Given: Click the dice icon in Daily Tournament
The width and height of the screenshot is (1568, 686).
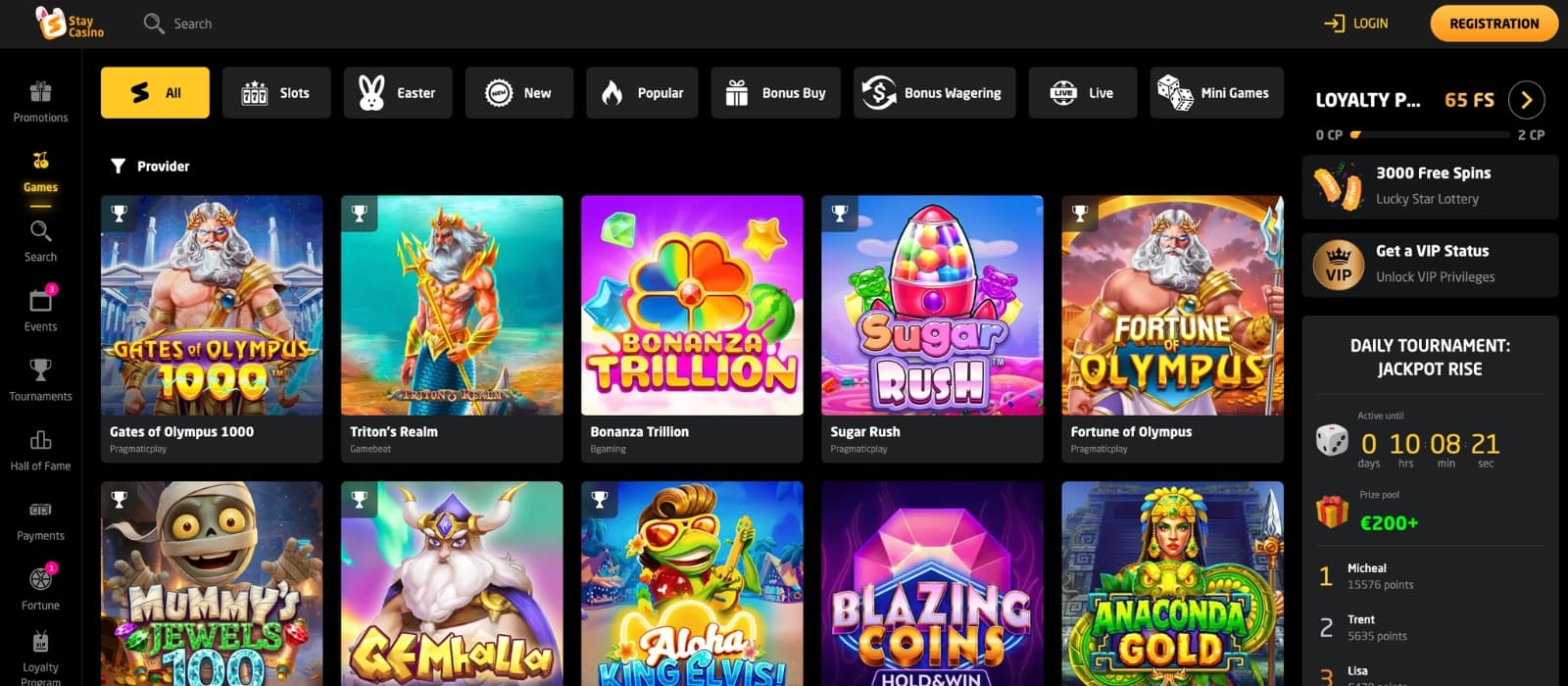Looking at the screenshot, I should (x=1332, y=440).
